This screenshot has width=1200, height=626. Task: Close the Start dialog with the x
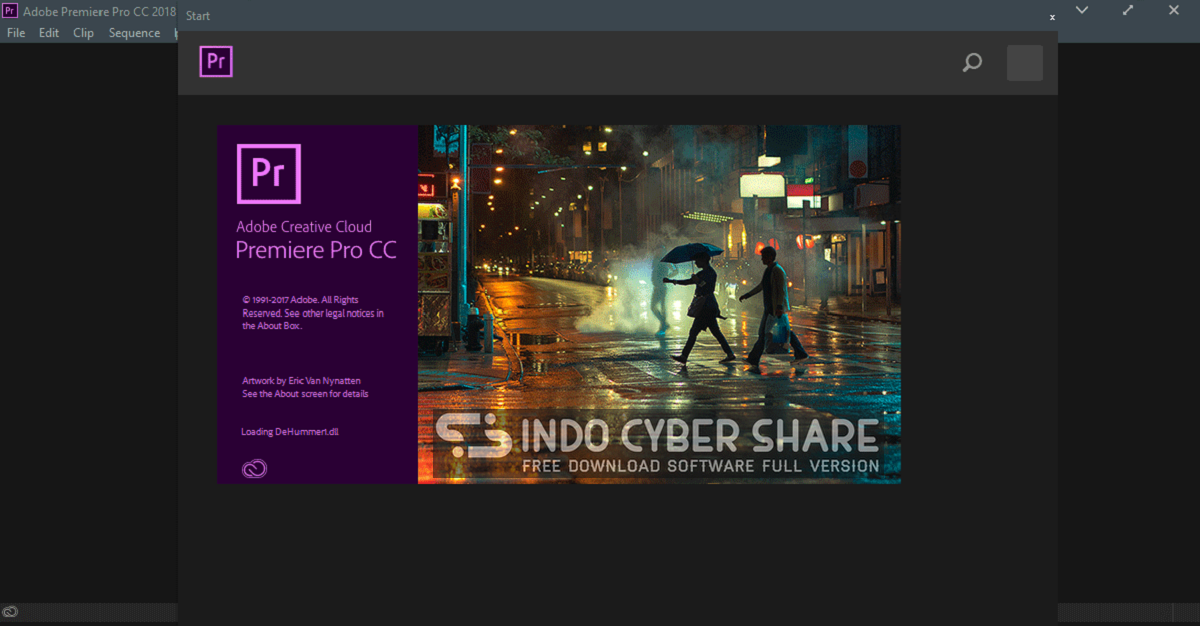pos(1052,17)
